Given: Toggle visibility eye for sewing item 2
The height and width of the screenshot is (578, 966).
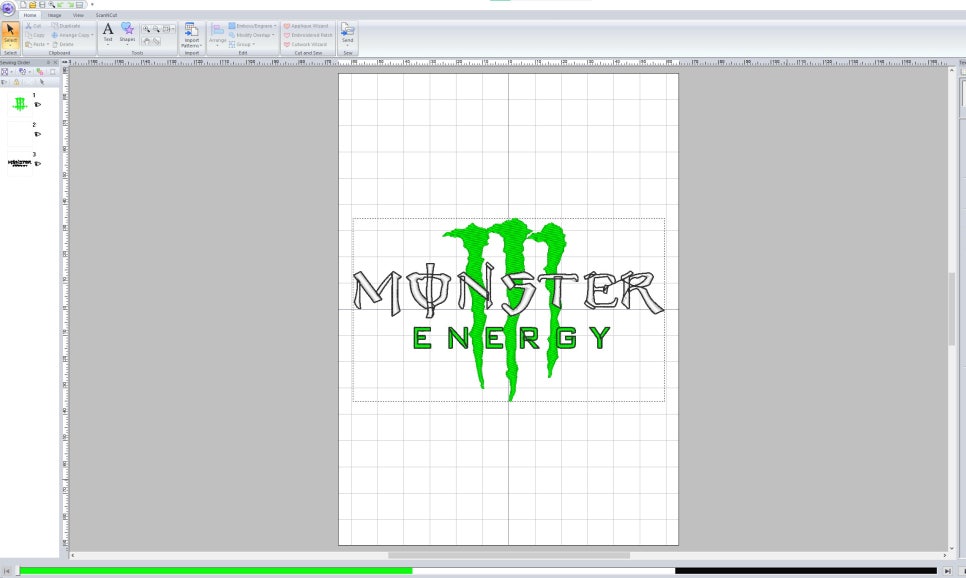Looking at the screenshot, I should [x=38, y=134].
